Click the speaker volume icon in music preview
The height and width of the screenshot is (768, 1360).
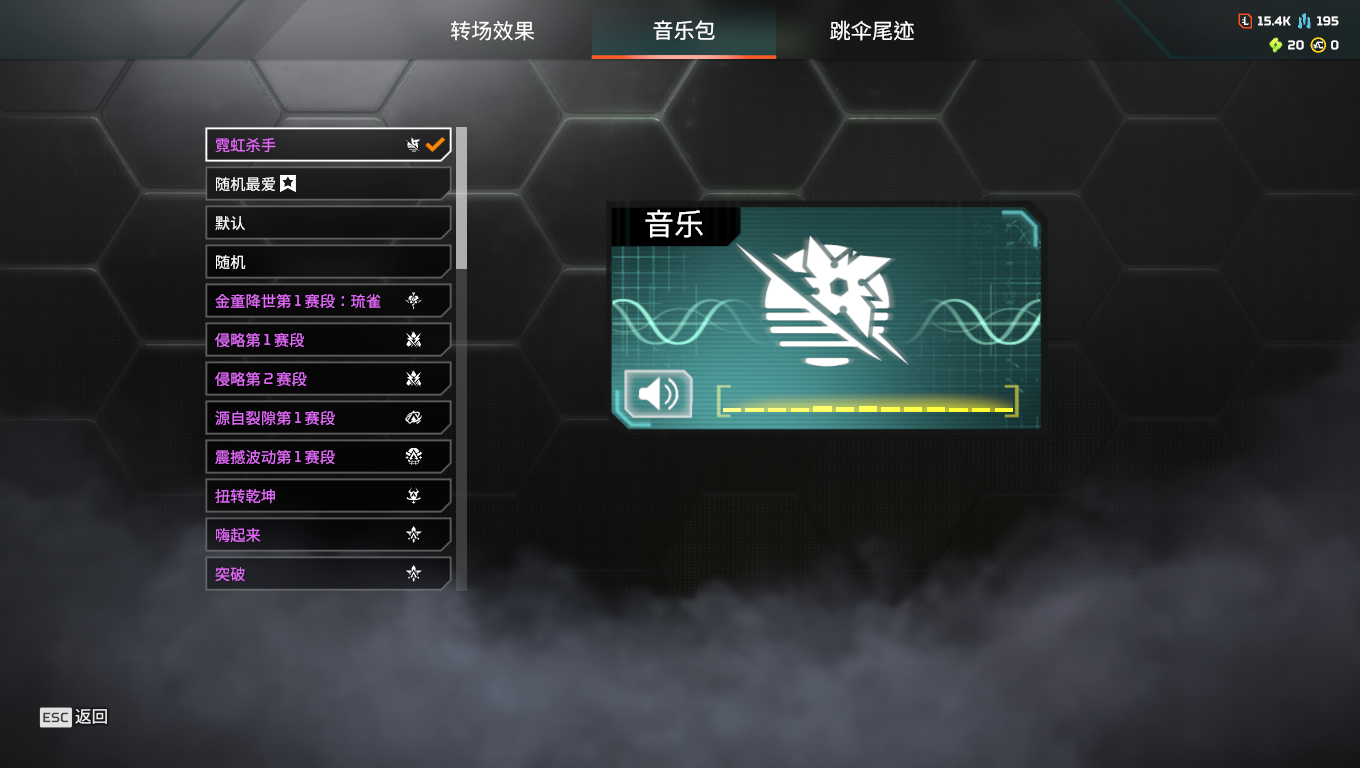coord(658,393)
